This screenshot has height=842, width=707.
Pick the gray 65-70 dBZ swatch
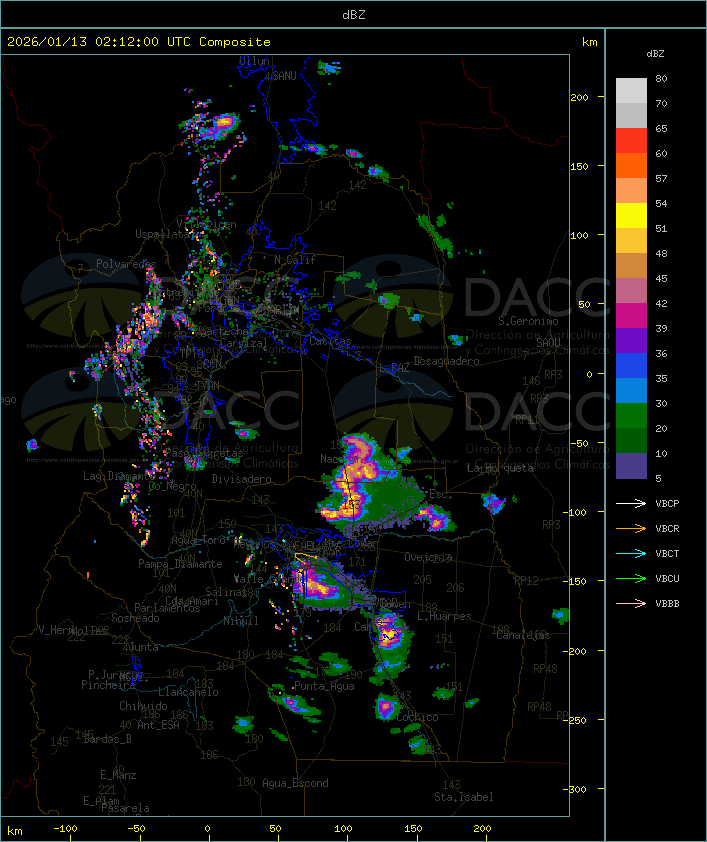631,115
